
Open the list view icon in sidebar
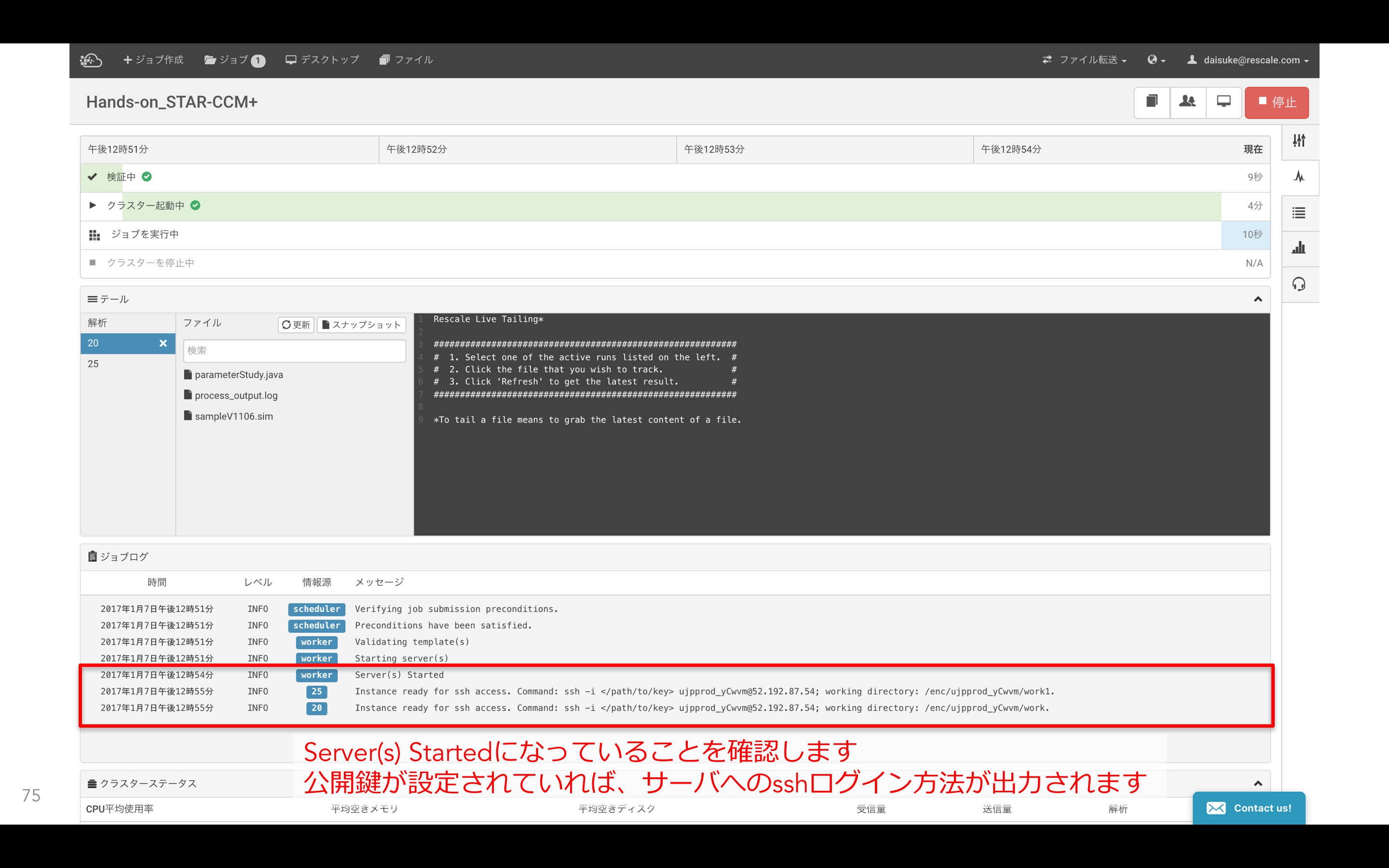(x=1299, y=213)
